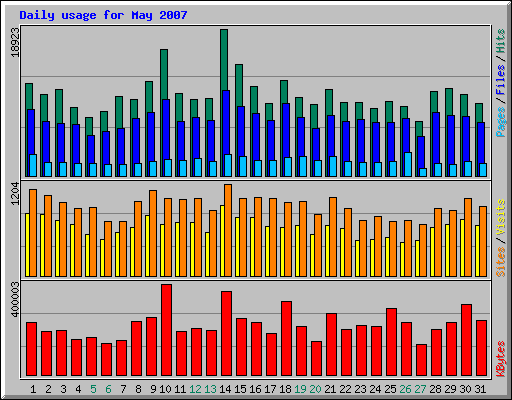The width and height of the screenshot is (512, 400).
Task: Click the tallest red KBytes bar on day 10
Action: pos(166,330)
